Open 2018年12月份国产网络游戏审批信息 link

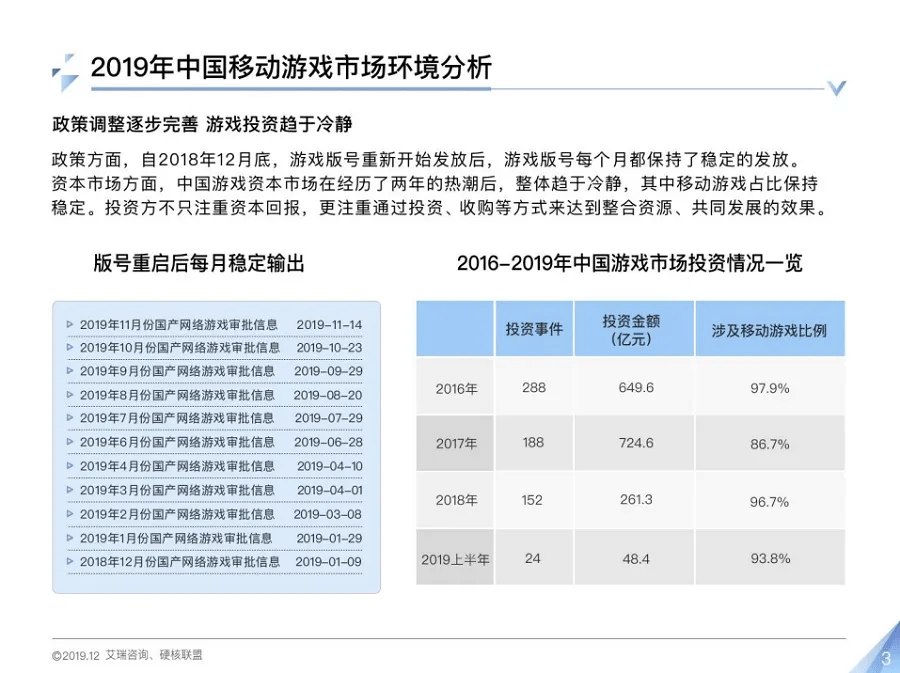[180, 562]
